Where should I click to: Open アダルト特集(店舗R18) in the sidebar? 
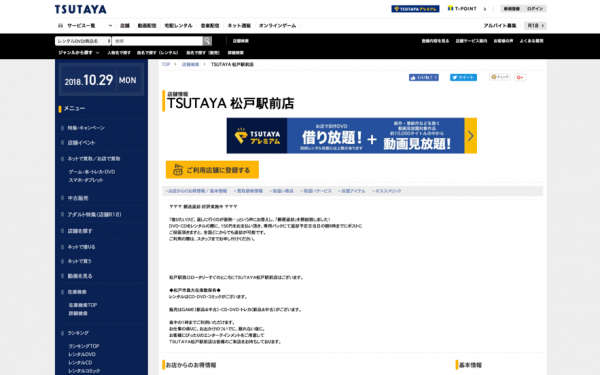click(95, 215)
